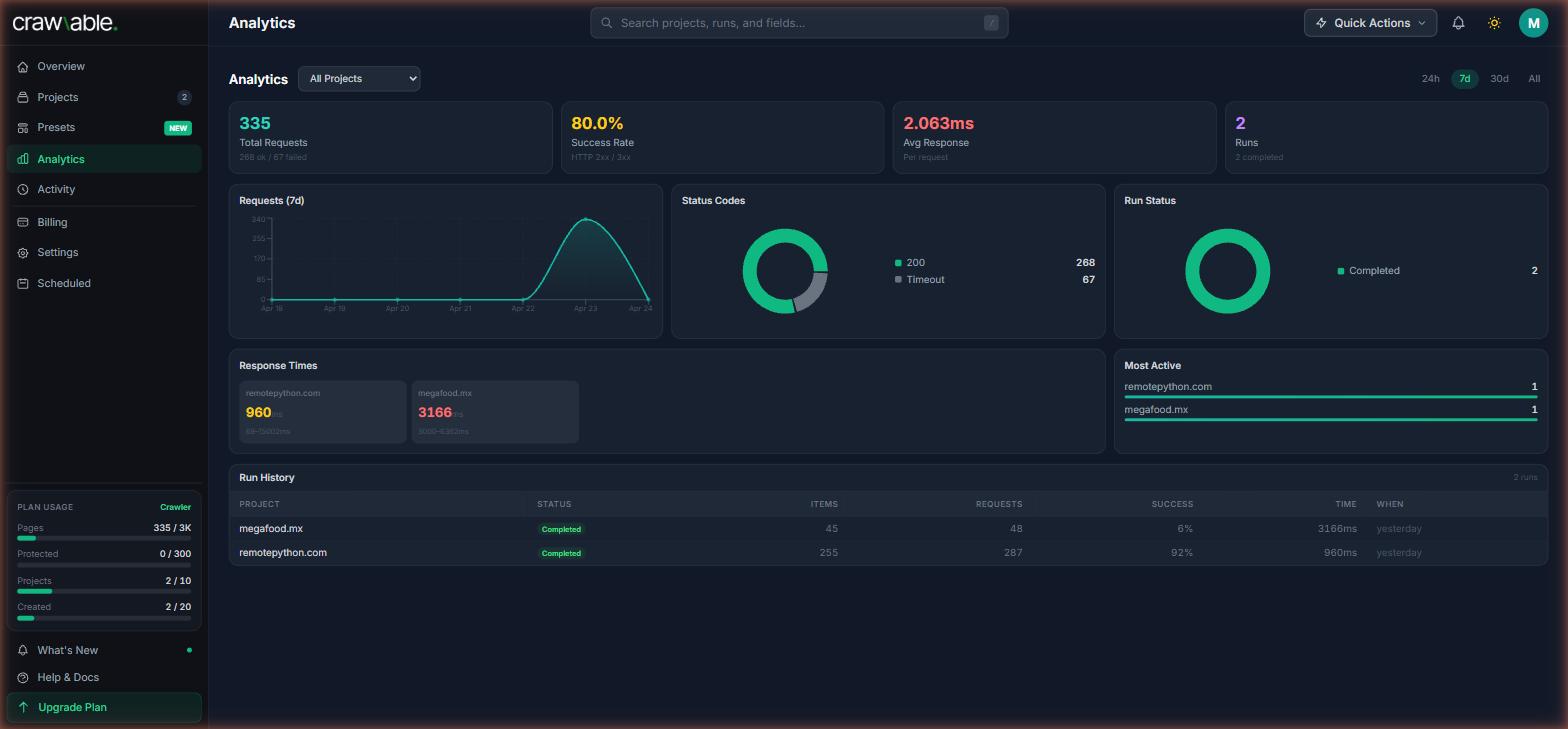Click the notifications bell icon
Image resolution: width=1568 pixels, height=729 pixels.
point(1458,23)
